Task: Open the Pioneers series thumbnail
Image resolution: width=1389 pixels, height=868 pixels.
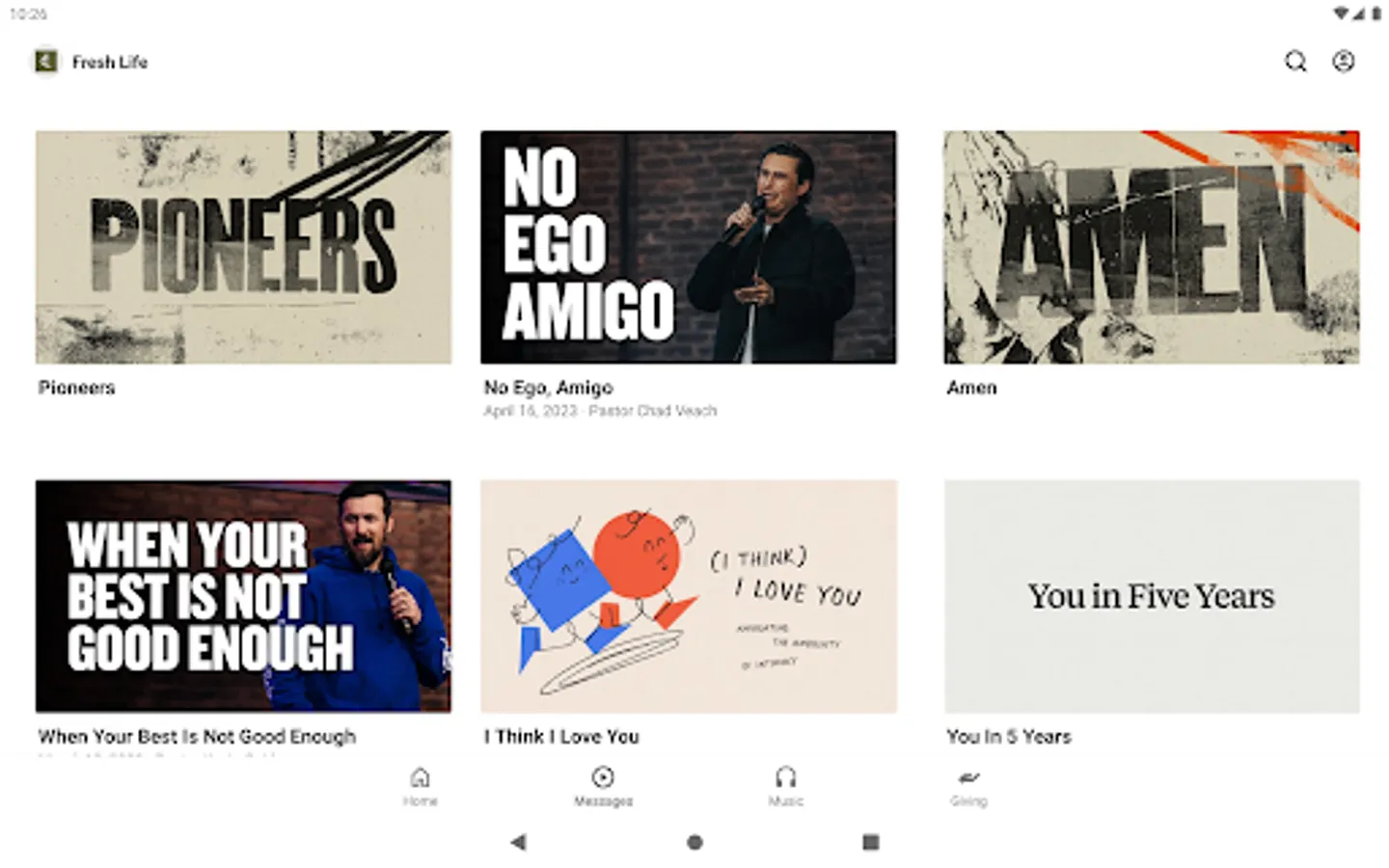Action: [x=243, y=247]
